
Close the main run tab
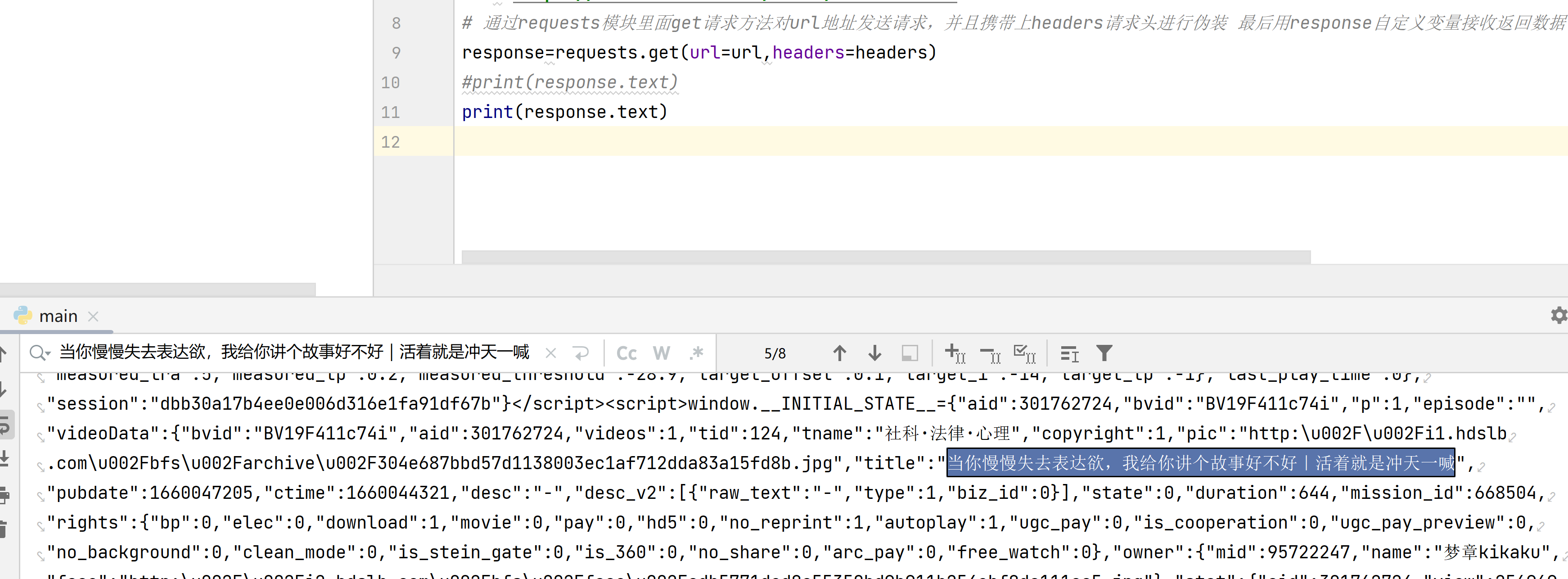coord(93,316)
